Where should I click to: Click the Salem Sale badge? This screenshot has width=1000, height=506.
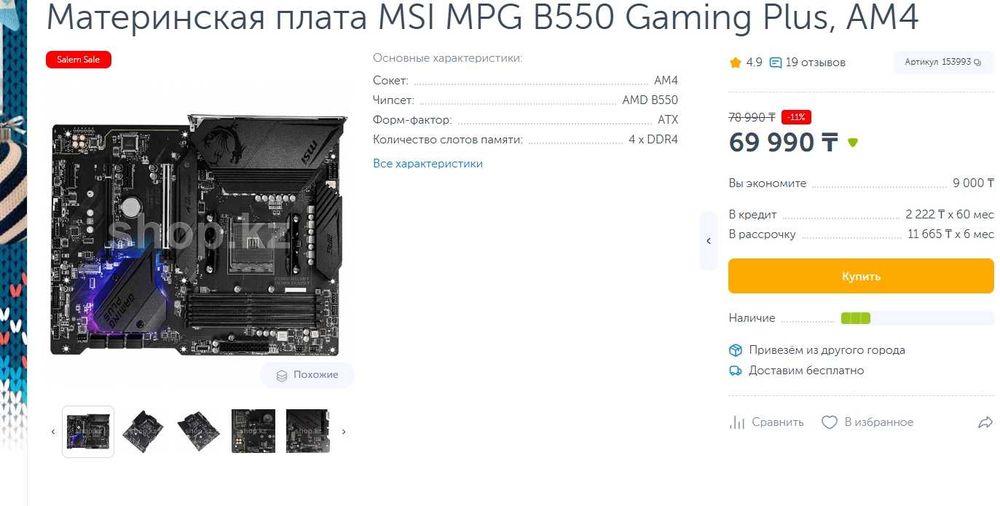78,60
